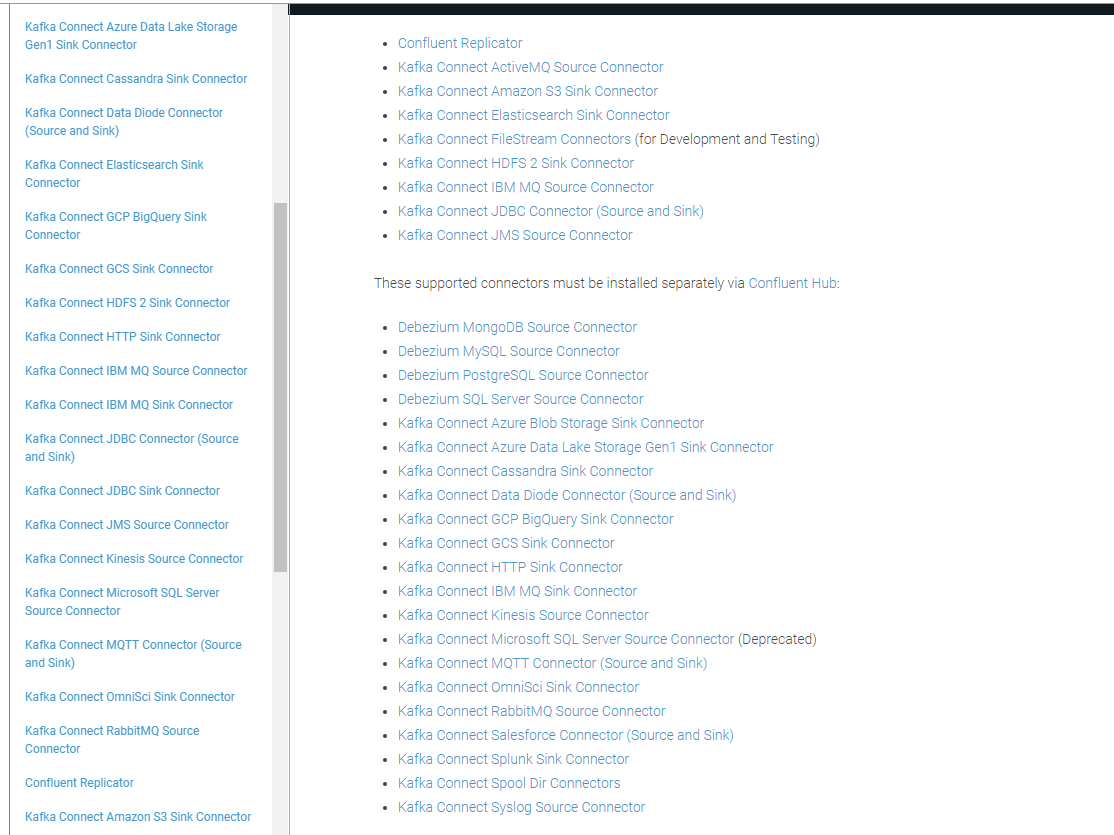This screenshot has width=1114, height=835.
Task: Open main list Kafka Connect HDFS 2 Sink Connector
Action: (515, 163)
